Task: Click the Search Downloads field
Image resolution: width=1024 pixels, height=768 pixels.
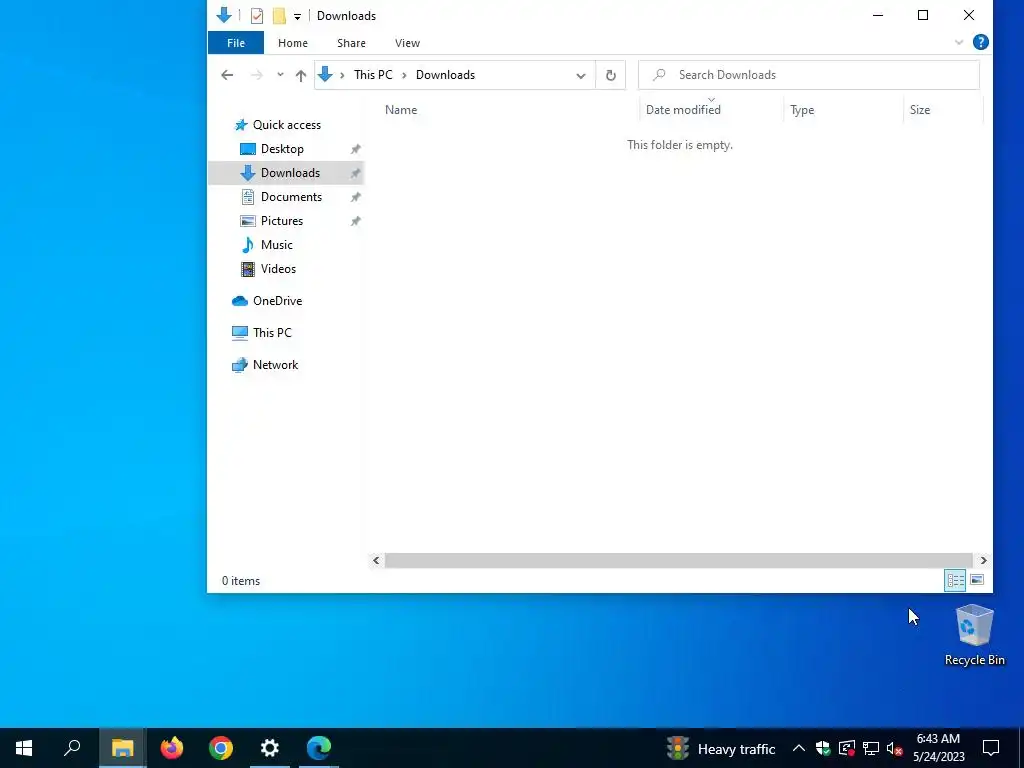Action: pos(808,75)
